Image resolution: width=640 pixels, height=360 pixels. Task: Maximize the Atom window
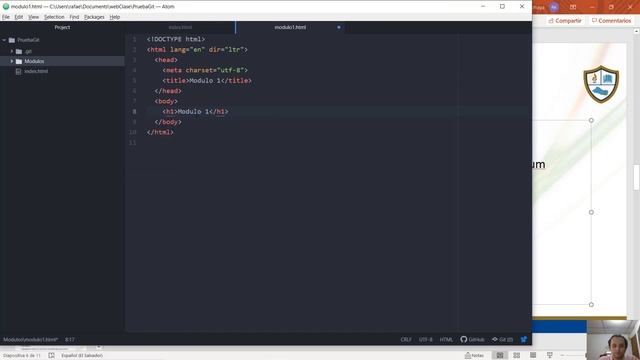click(502, 7)
